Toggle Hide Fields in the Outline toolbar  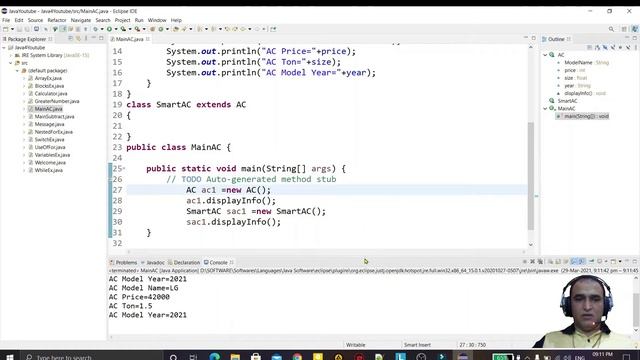[x=605, y=48]
